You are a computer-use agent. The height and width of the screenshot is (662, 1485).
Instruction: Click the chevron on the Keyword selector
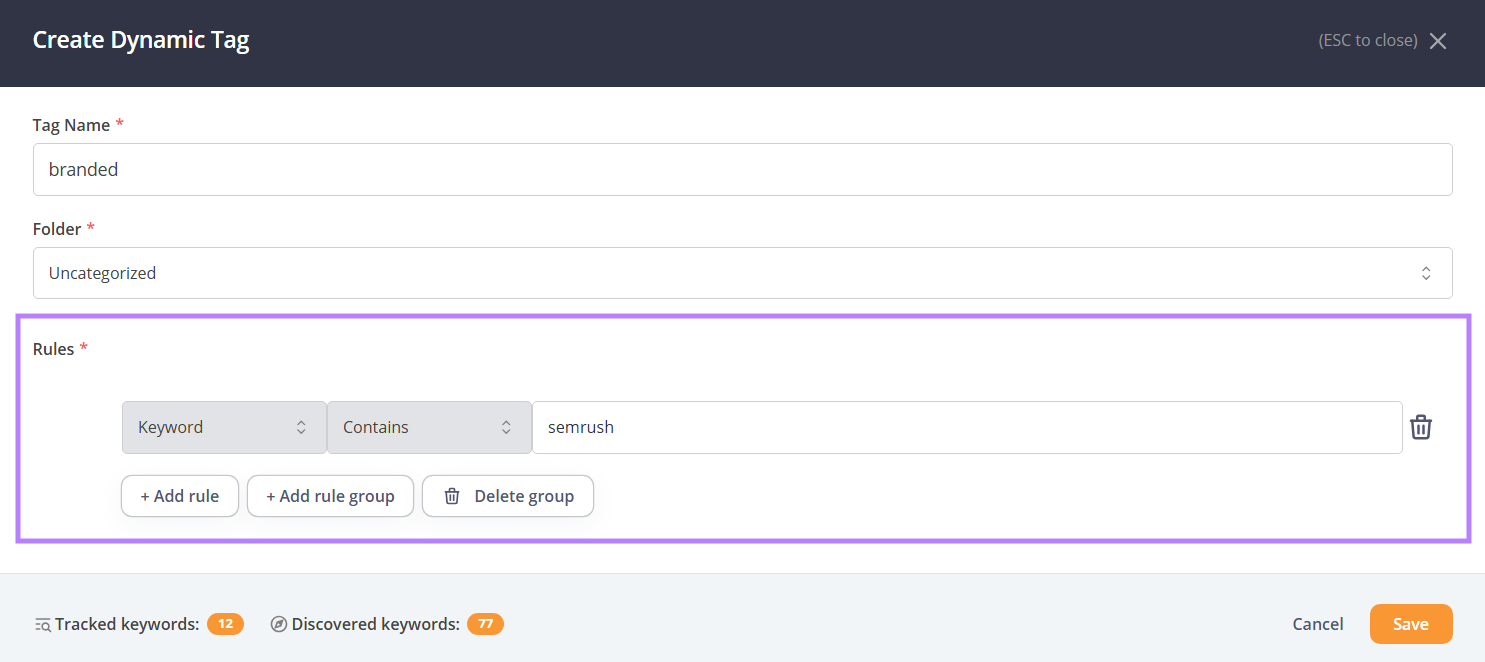point(301,427)
